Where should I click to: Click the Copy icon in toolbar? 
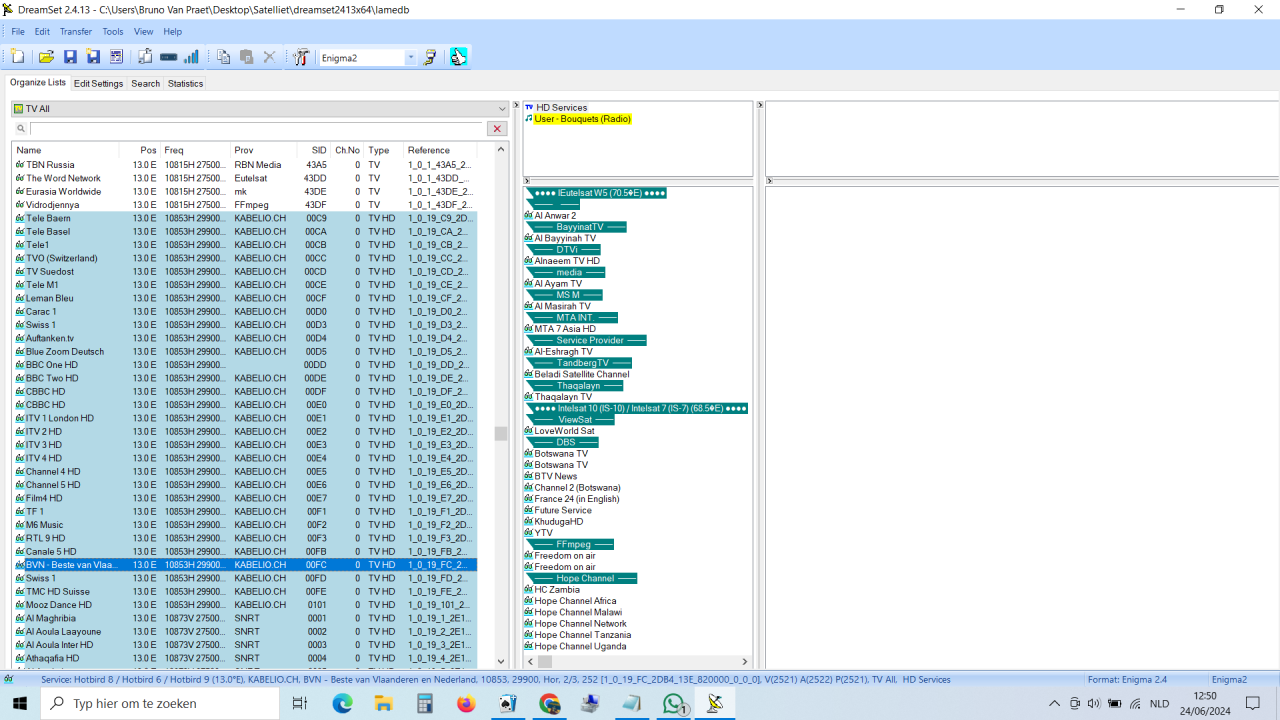(x=223, y=57)
